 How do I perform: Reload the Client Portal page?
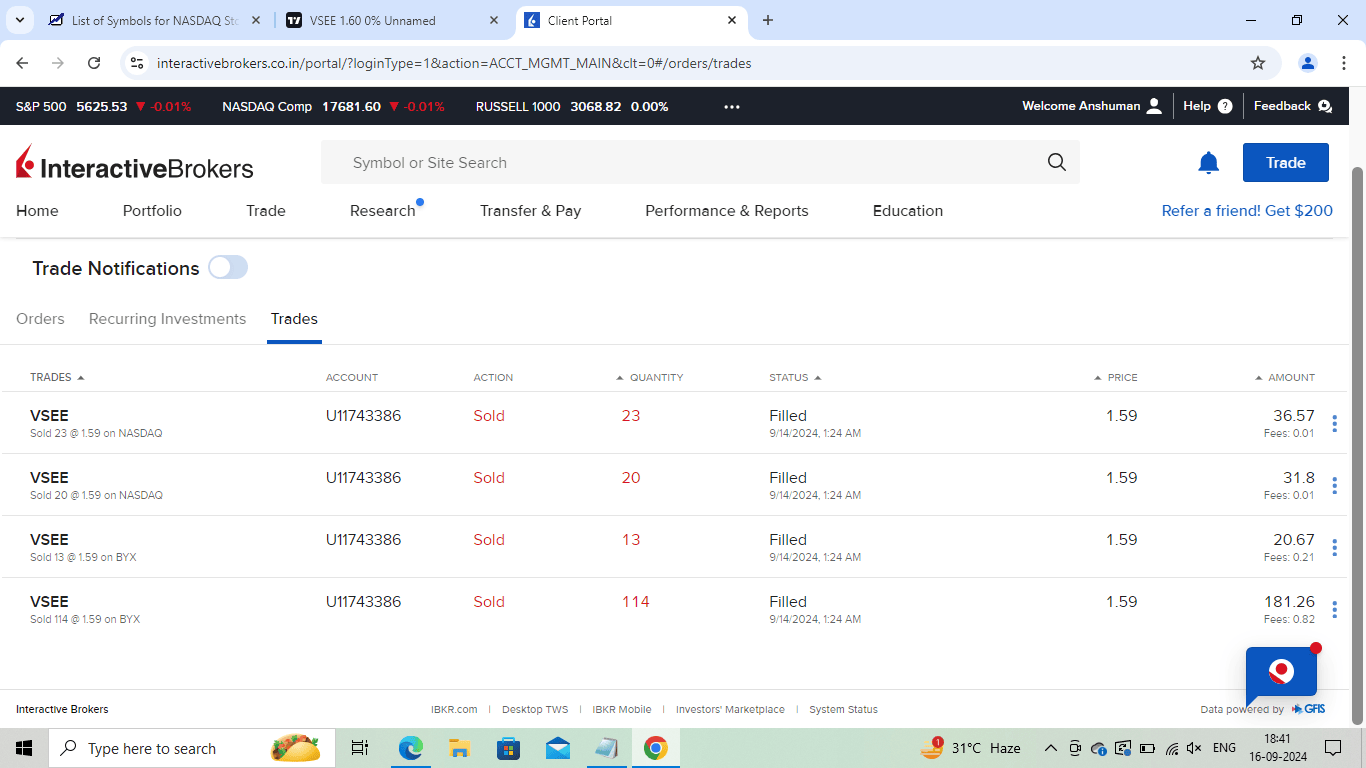[x=94, y=63]
